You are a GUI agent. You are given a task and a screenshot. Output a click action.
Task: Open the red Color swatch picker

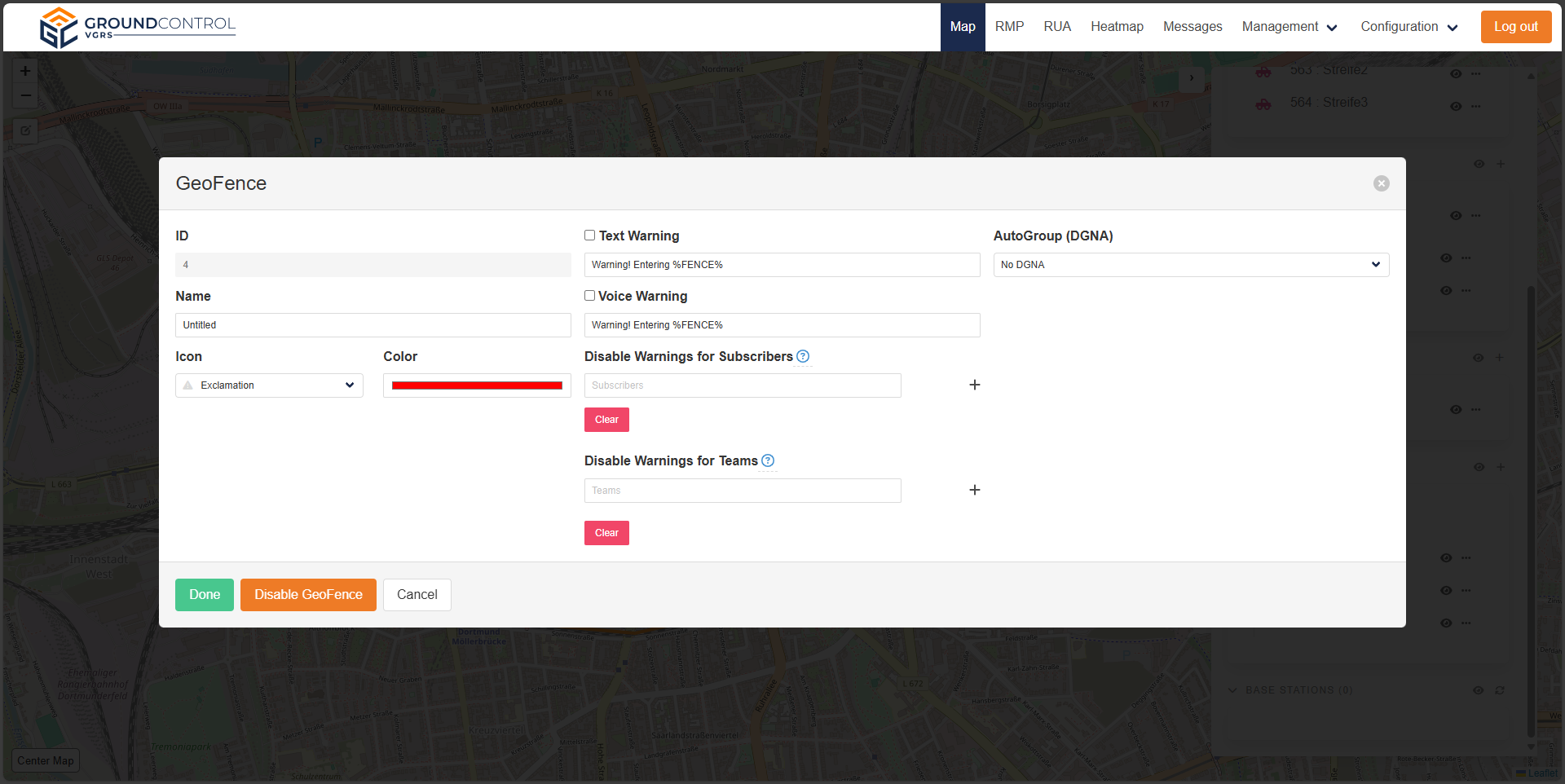(477, 385)
